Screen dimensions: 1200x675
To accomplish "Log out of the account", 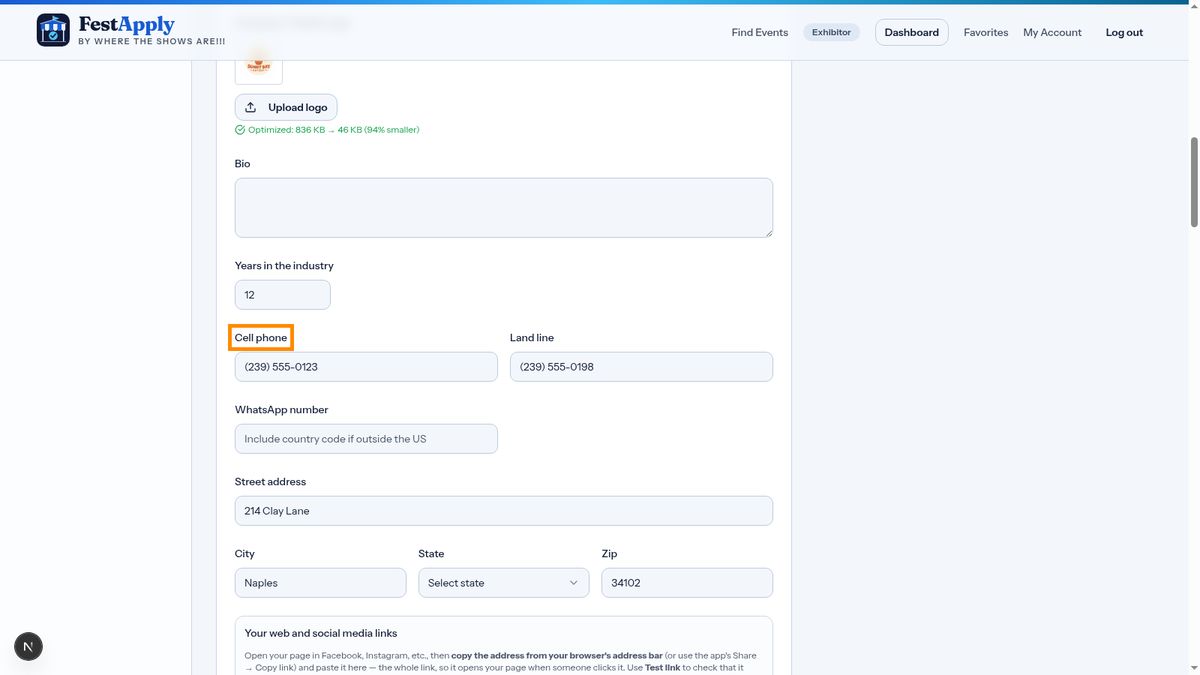I will 1124,32.
